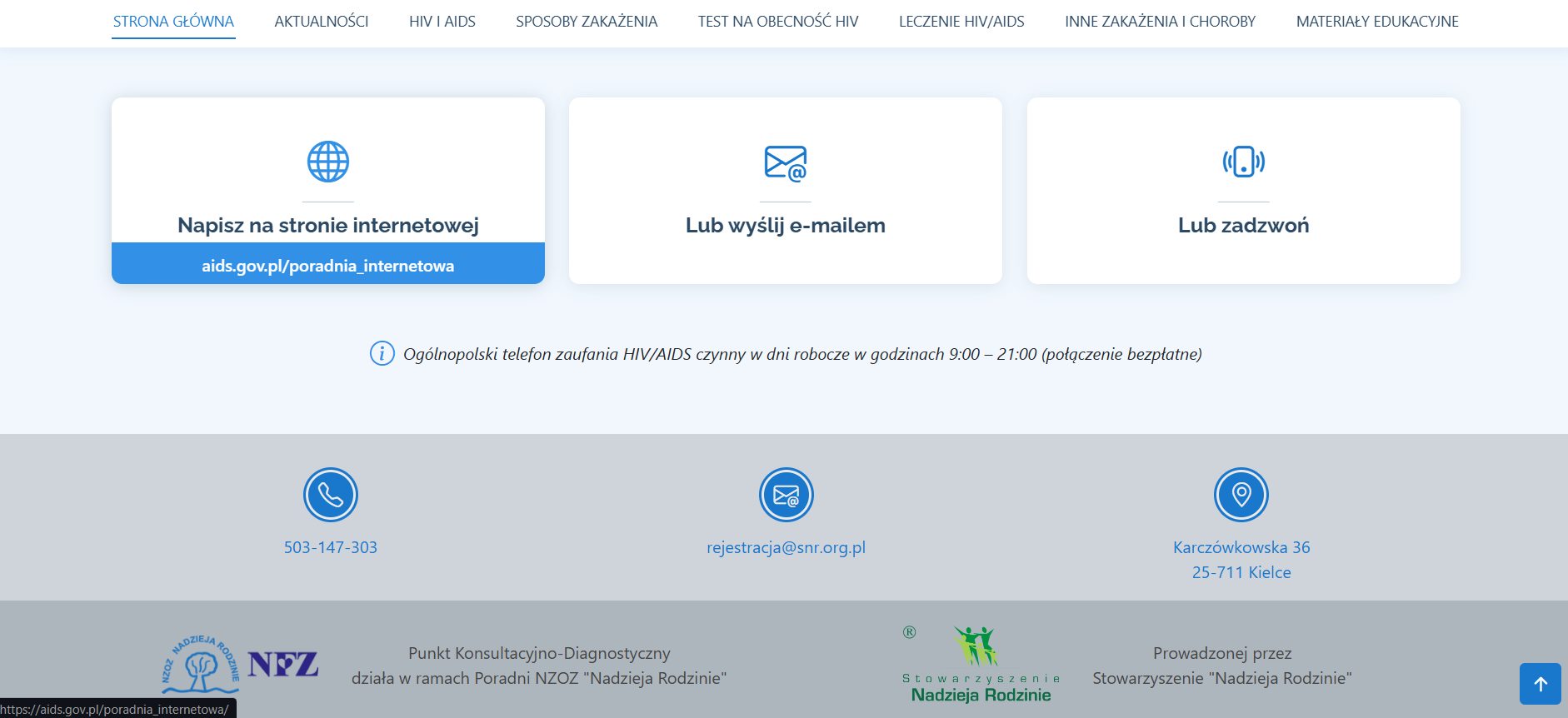Follow the aids.gov.pl/poradnia_internetowa link
The height and width of the screenshot is (718, 1568).
coord(328,266)
